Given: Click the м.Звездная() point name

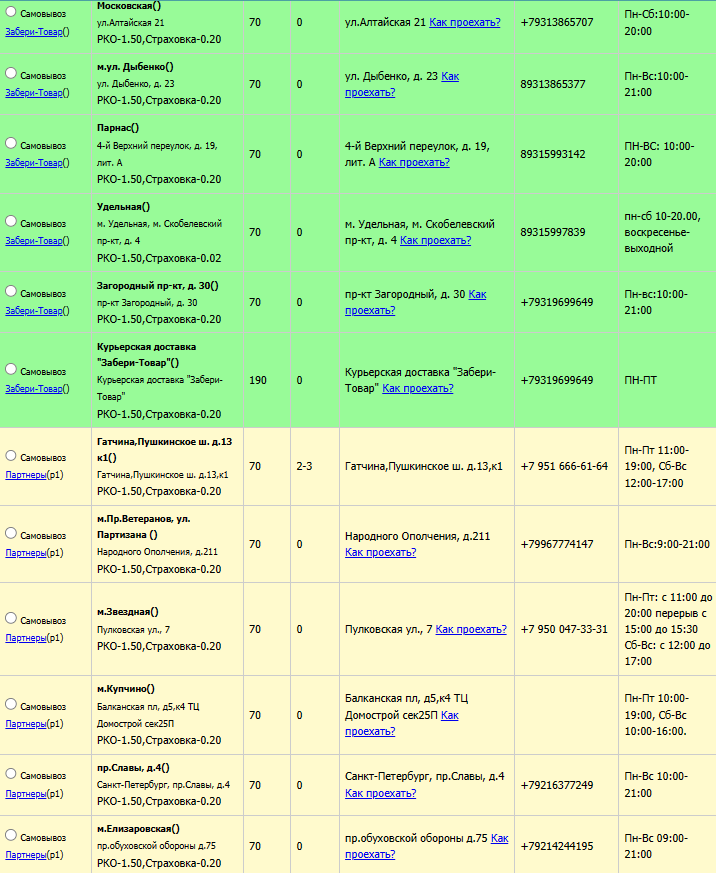Looking at the screenshot, I should click(x=127, y=611).
